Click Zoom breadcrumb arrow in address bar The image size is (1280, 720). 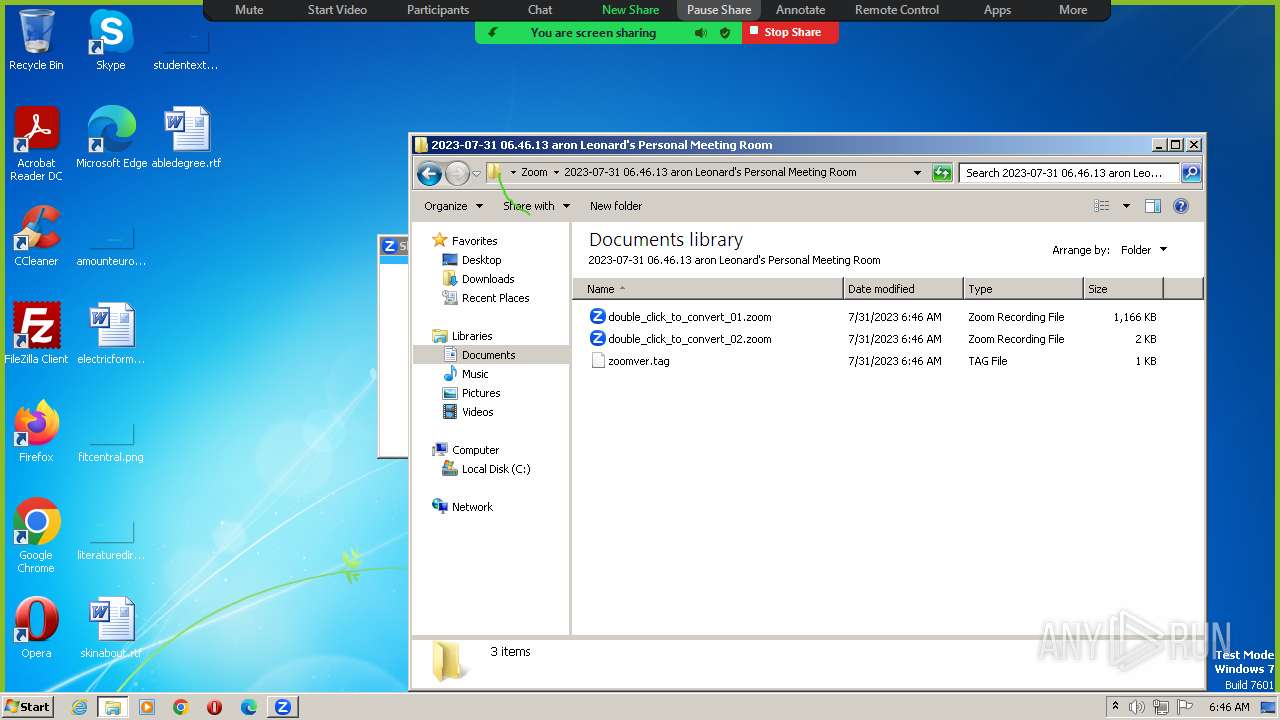(x=556, y=173)
